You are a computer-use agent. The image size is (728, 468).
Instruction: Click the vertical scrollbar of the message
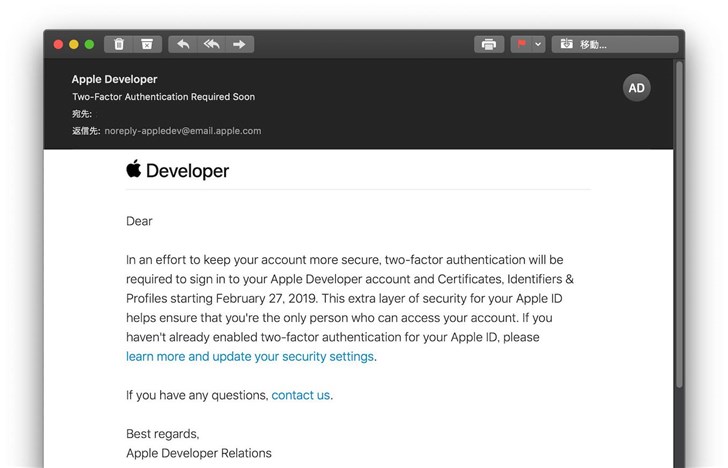tap(679, 225)
